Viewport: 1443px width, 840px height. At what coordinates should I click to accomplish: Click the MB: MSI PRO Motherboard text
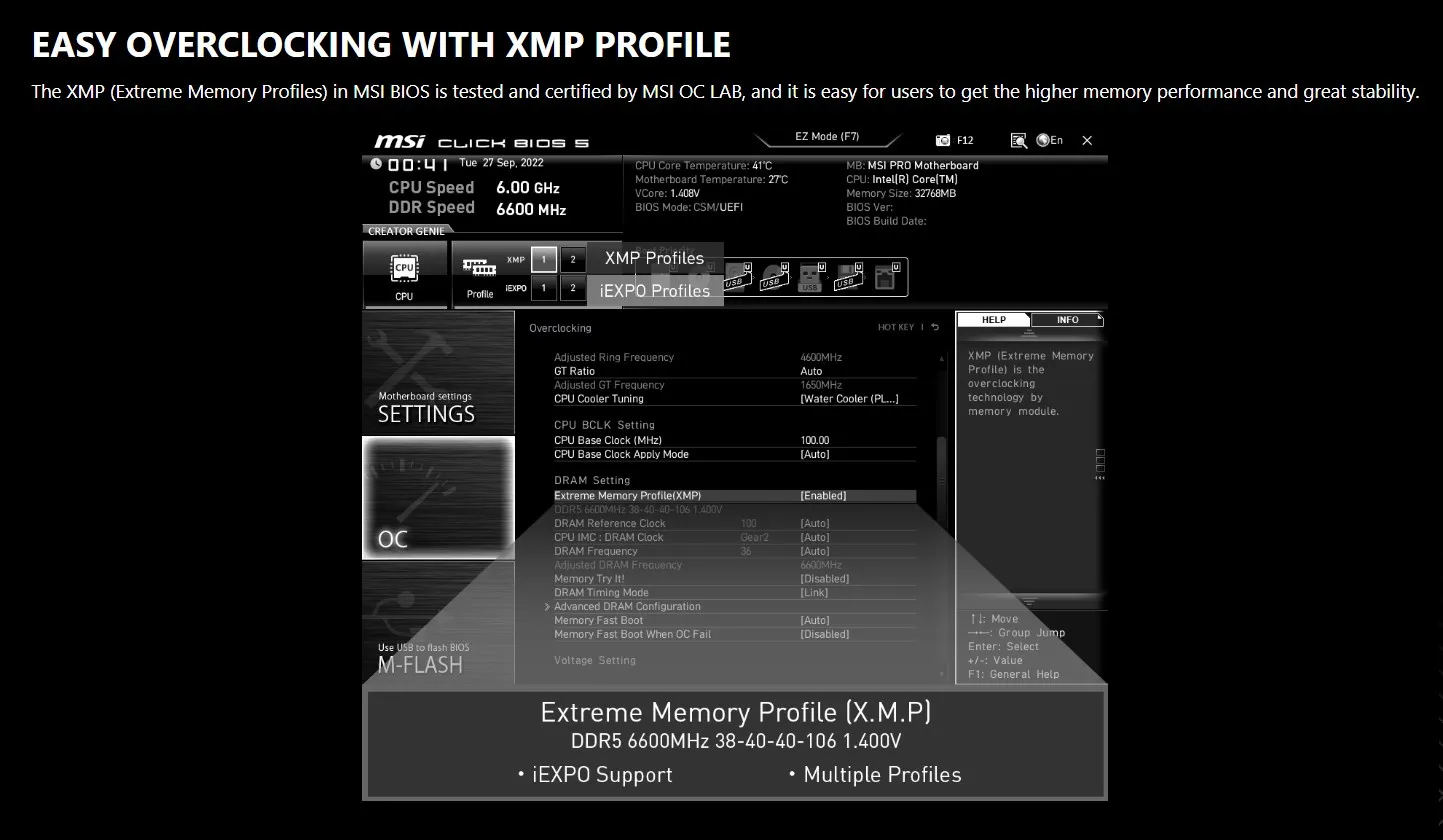pos(912,166)
